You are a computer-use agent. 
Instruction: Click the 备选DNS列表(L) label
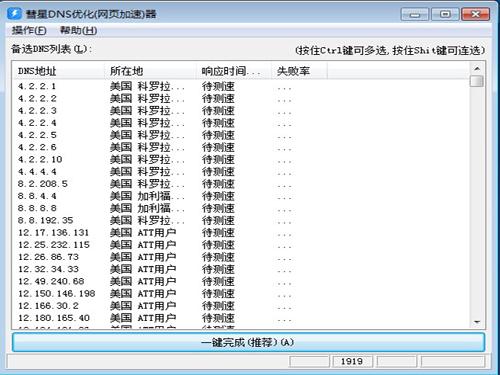point(51,50)
